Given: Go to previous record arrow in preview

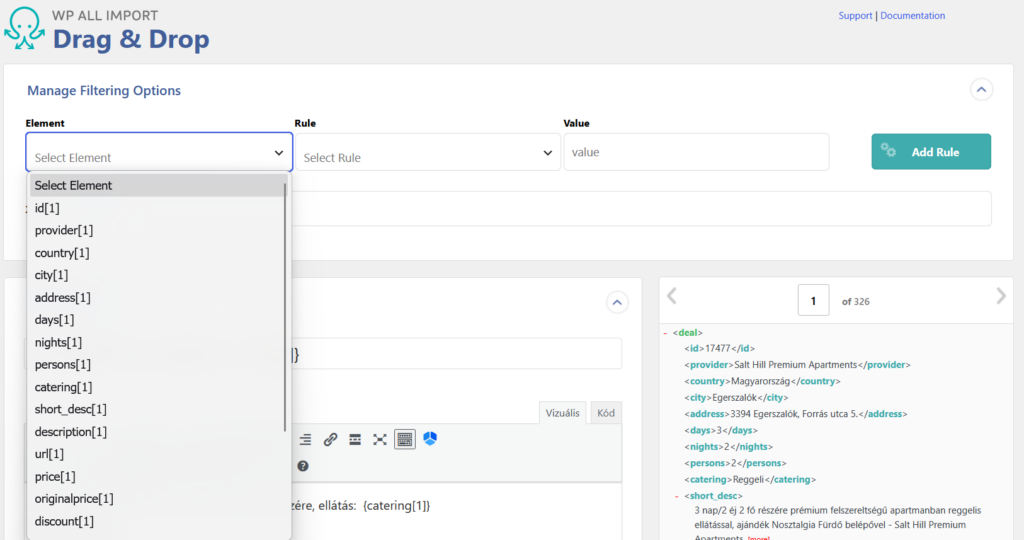Looking at the screenshot, I should pyautogui.click(x=672, y=296).
